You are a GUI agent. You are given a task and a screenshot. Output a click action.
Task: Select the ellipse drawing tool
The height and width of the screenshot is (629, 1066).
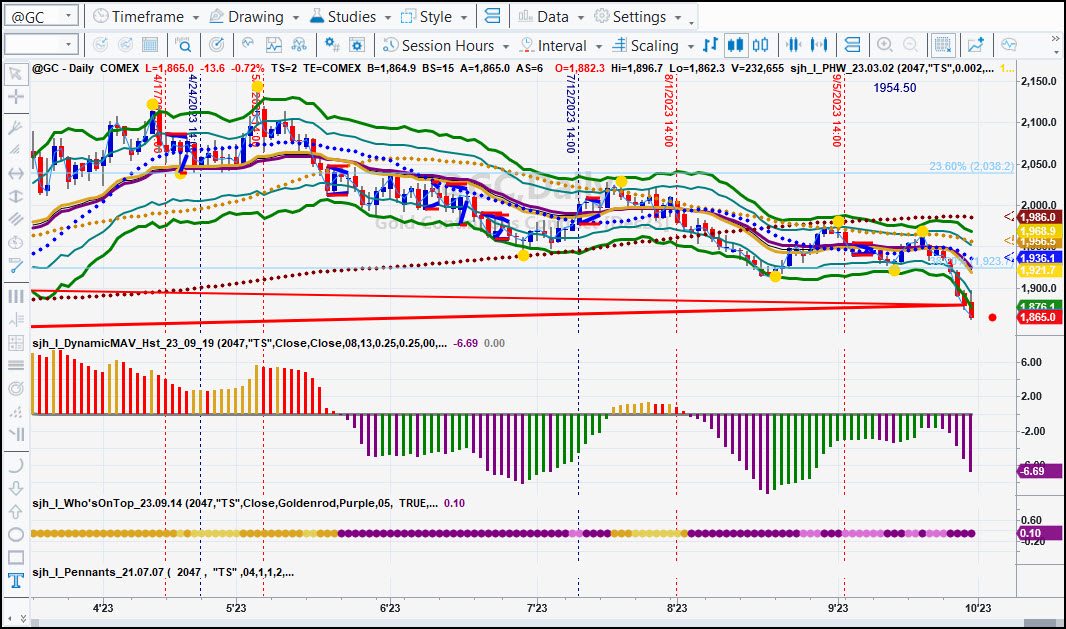click(16, 534)
